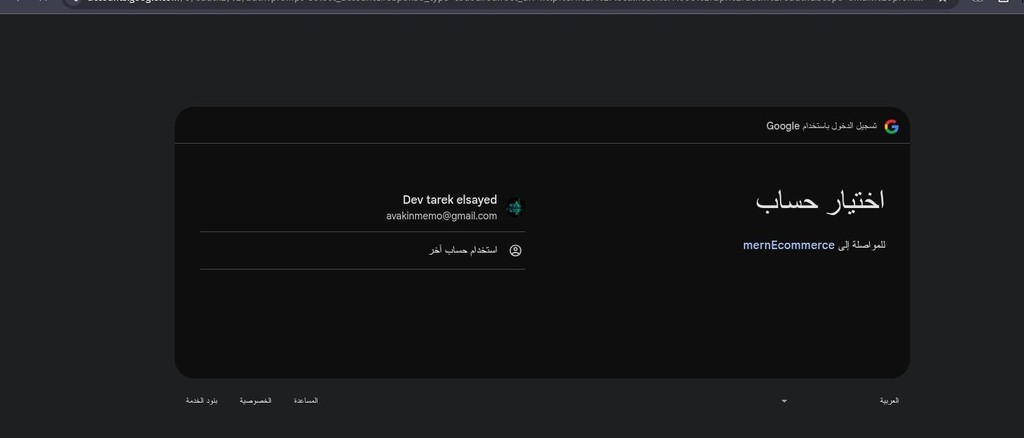
Task: Click 'استخدام حساب آخر' to use another account
Action: click(x=362, y=251)
